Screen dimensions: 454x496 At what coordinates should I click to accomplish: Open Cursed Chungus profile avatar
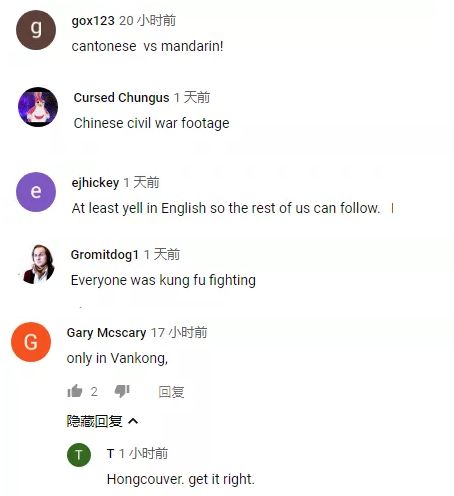coord(38,107)
